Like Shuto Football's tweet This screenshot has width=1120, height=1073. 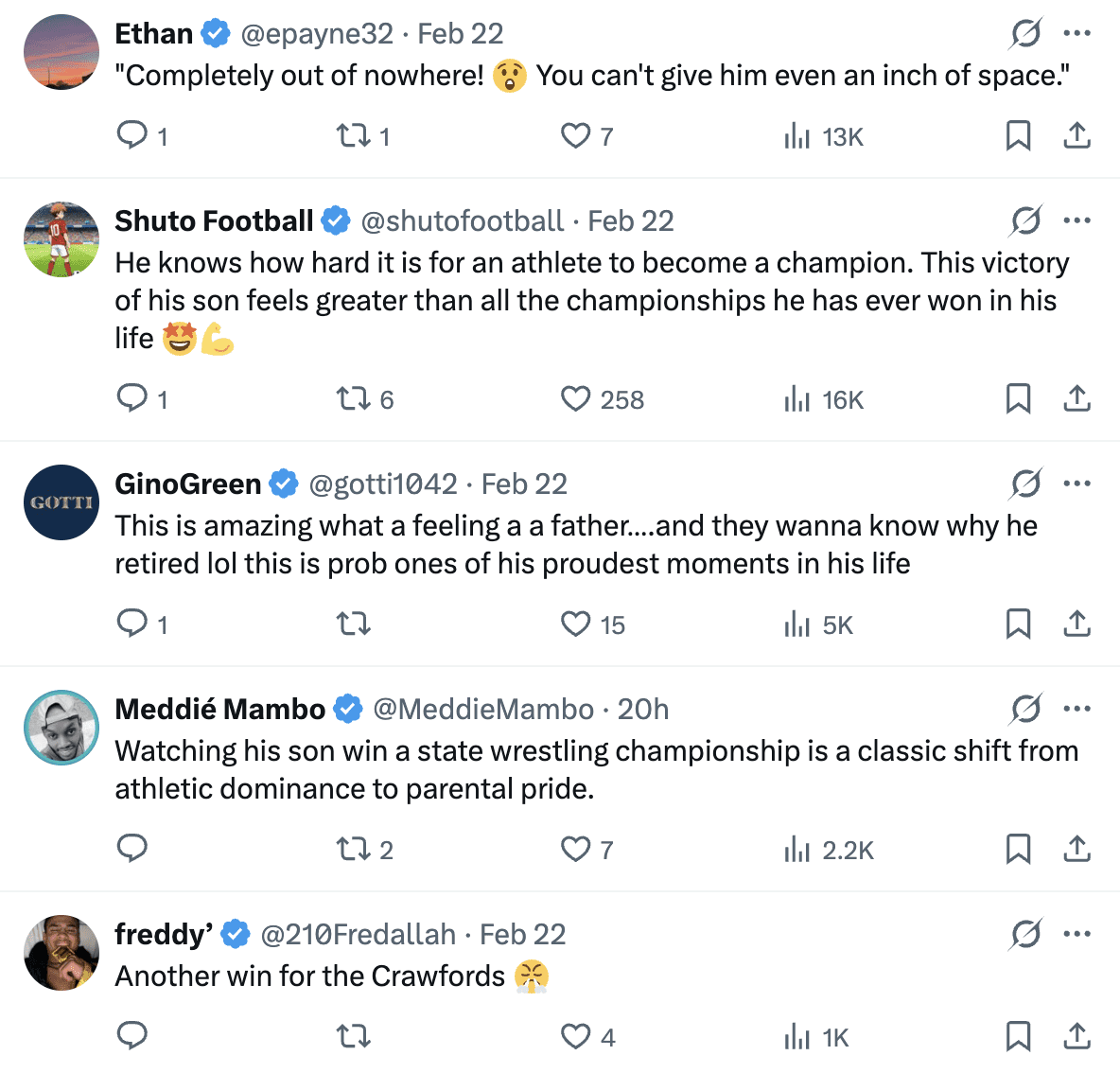575,398
